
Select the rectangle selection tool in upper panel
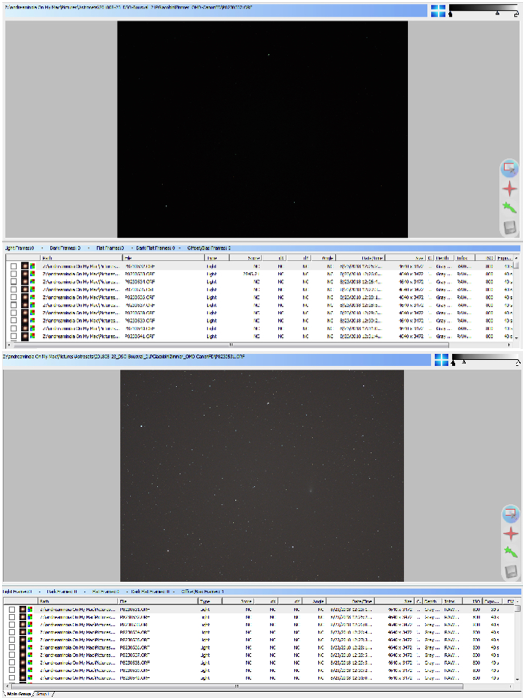coord(509,168)
